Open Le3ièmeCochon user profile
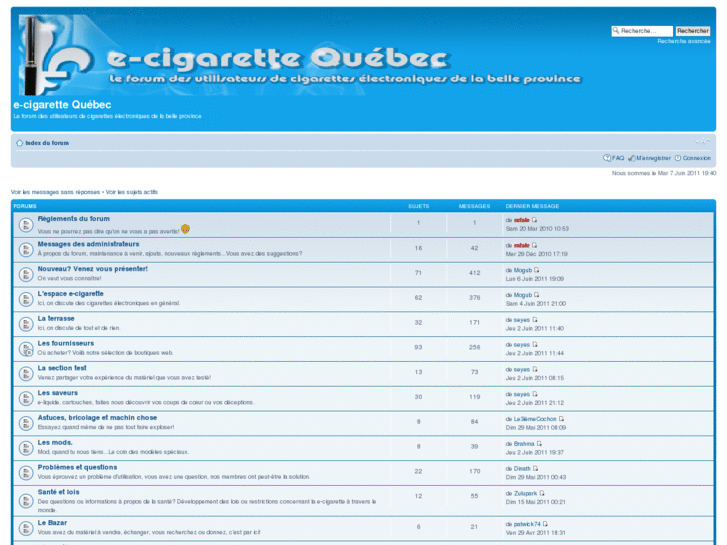This screenshot has width=727, height=545. 535,419
